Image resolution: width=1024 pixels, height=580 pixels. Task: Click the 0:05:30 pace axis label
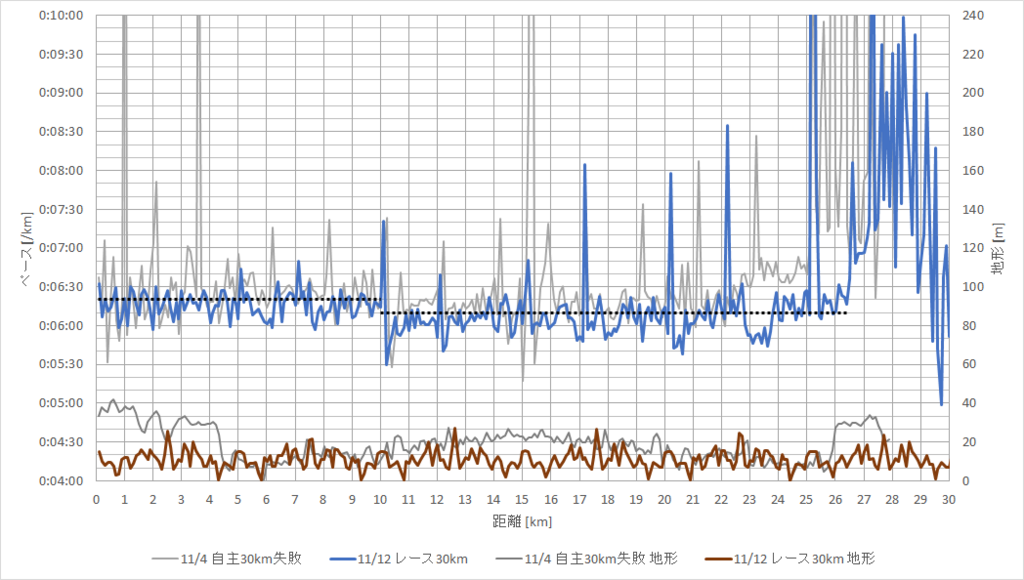click(x=61, y=364)
